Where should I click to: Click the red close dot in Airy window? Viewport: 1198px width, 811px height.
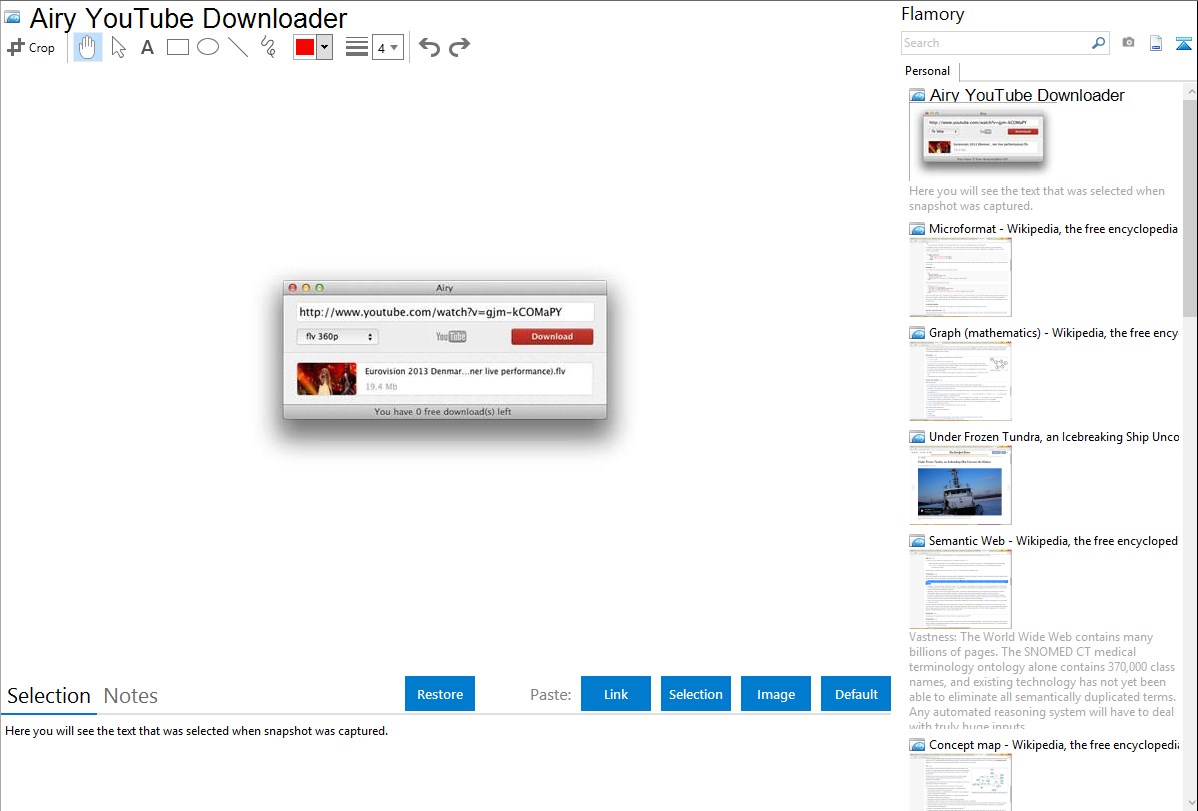(293, 288)
